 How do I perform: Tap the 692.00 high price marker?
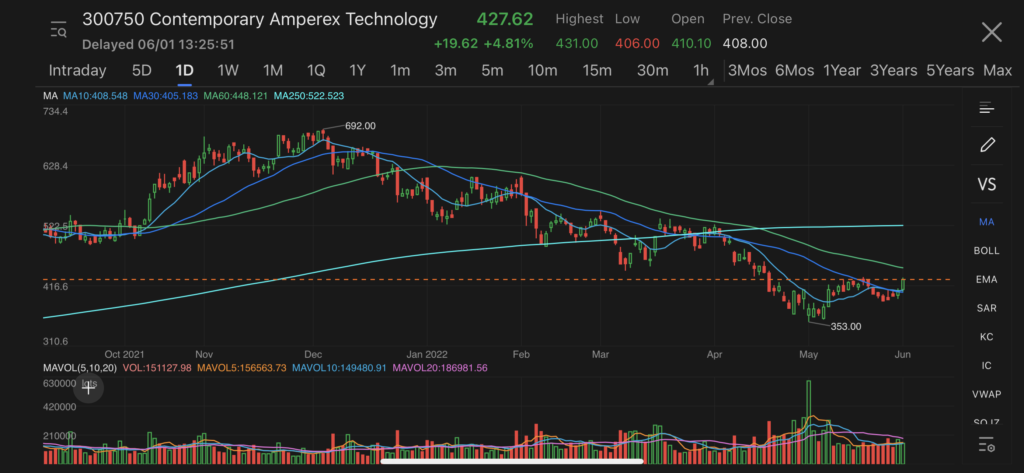point(359,126)
